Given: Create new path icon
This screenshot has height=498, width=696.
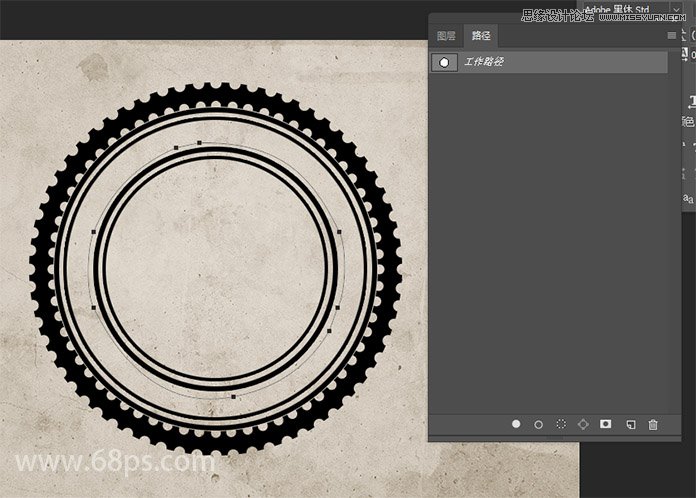Looking at the screenshot, I should [x=630, y=425].
